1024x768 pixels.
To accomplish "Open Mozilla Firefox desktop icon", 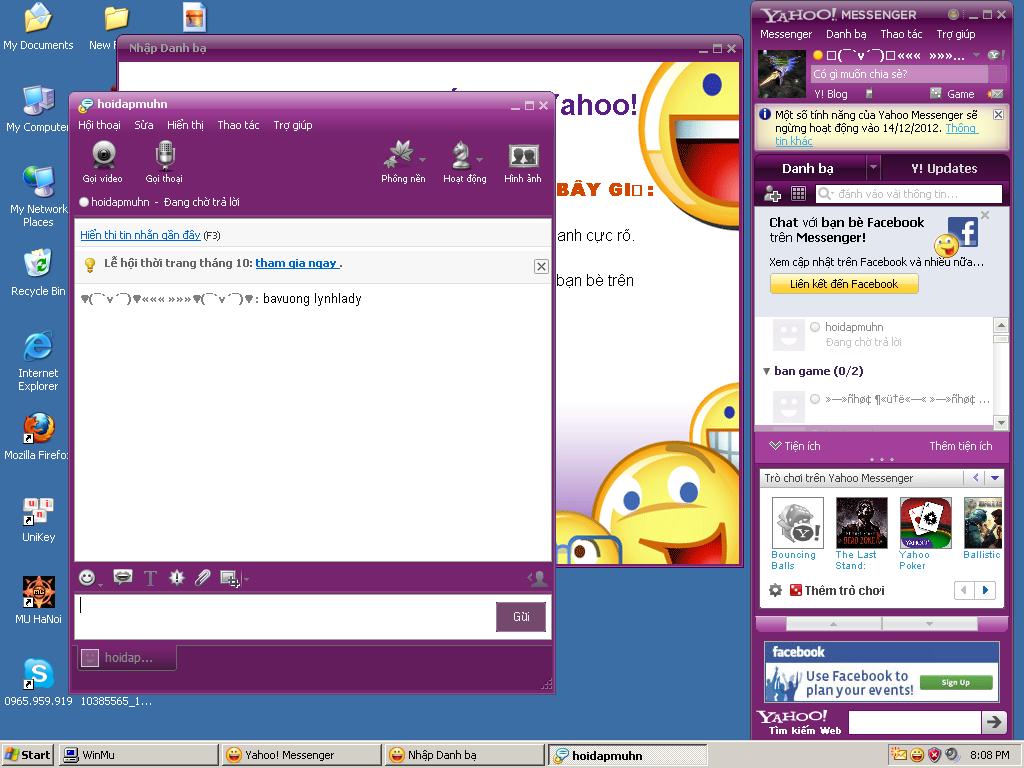I will coord(39,428).
